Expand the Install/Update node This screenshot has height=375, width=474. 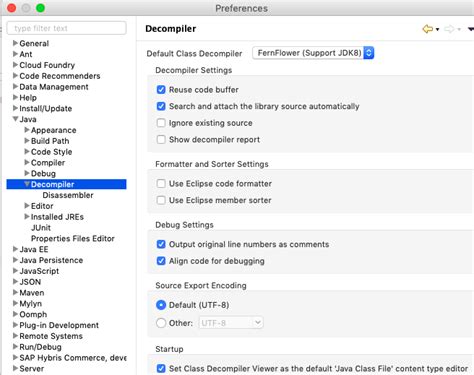click(x=15, y=108)
